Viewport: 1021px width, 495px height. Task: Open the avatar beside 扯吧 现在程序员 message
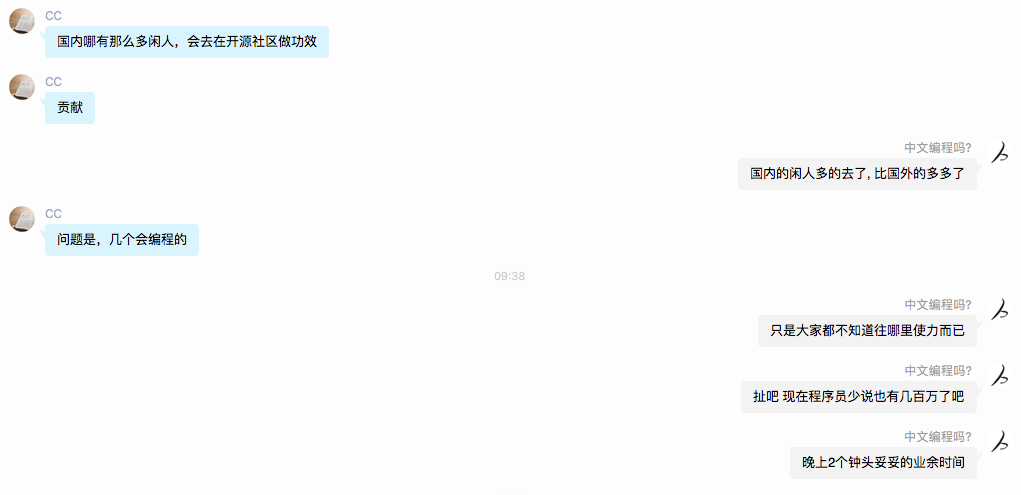[1000, 376]
